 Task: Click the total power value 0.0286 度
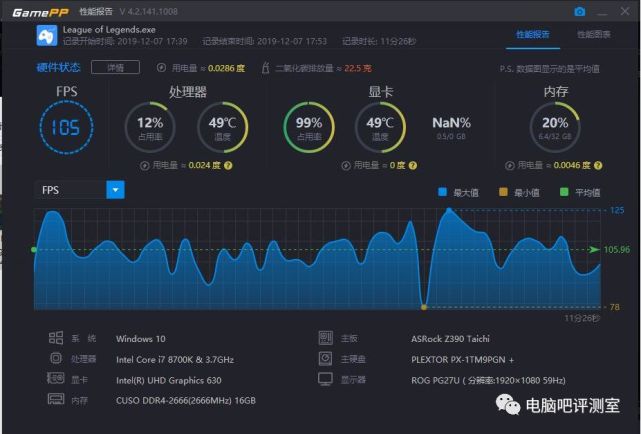226,68
